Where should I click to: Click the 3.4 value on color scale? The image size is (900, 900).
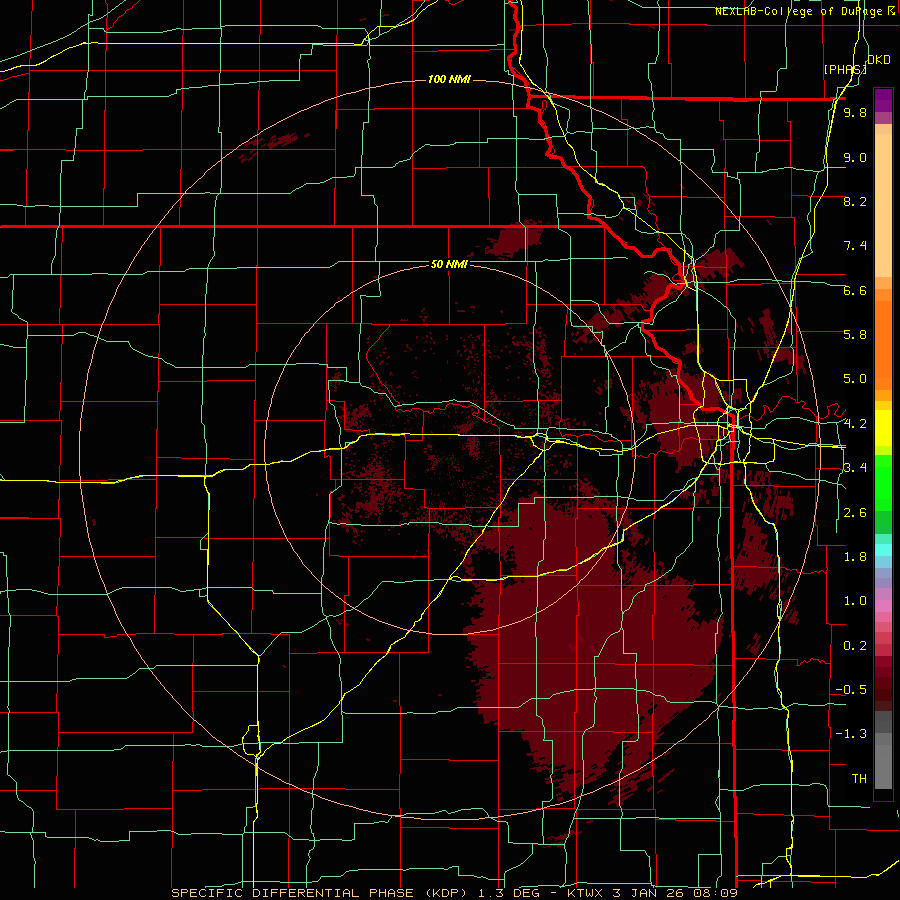[855, 468]
